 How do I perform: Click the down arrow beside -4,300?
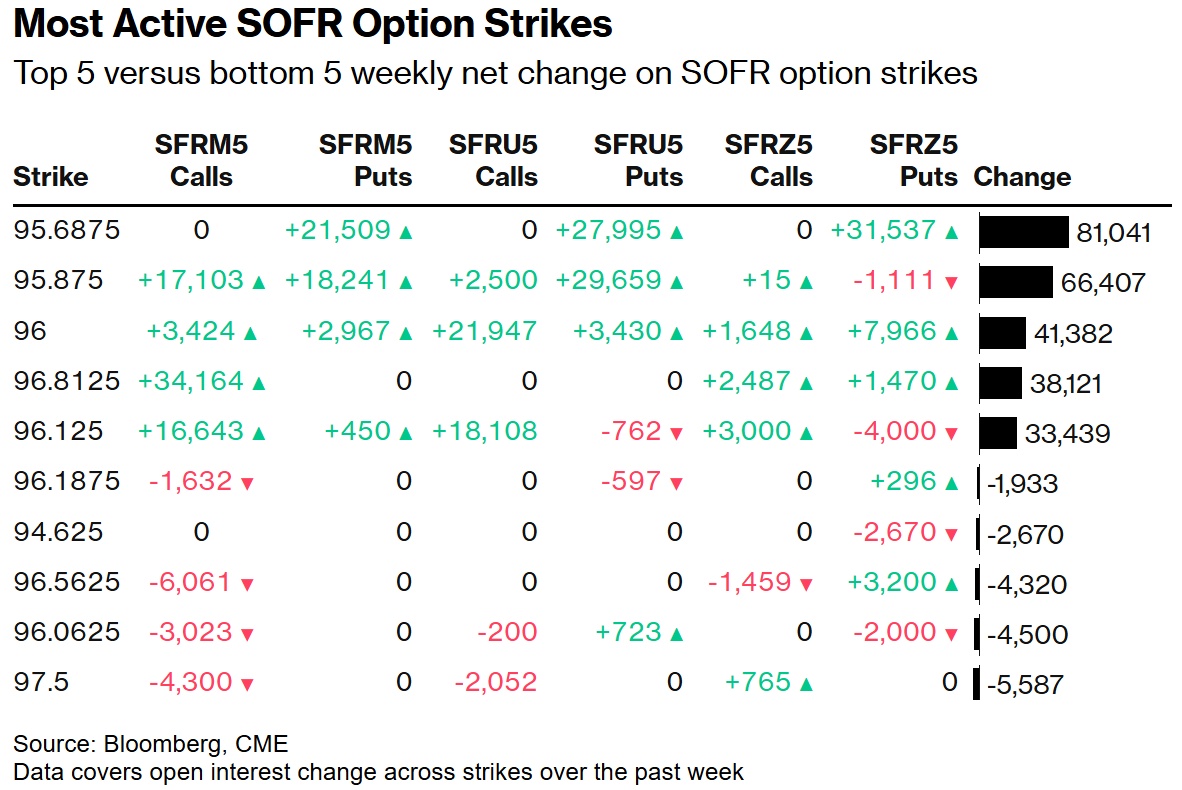[x=247, y=684]
